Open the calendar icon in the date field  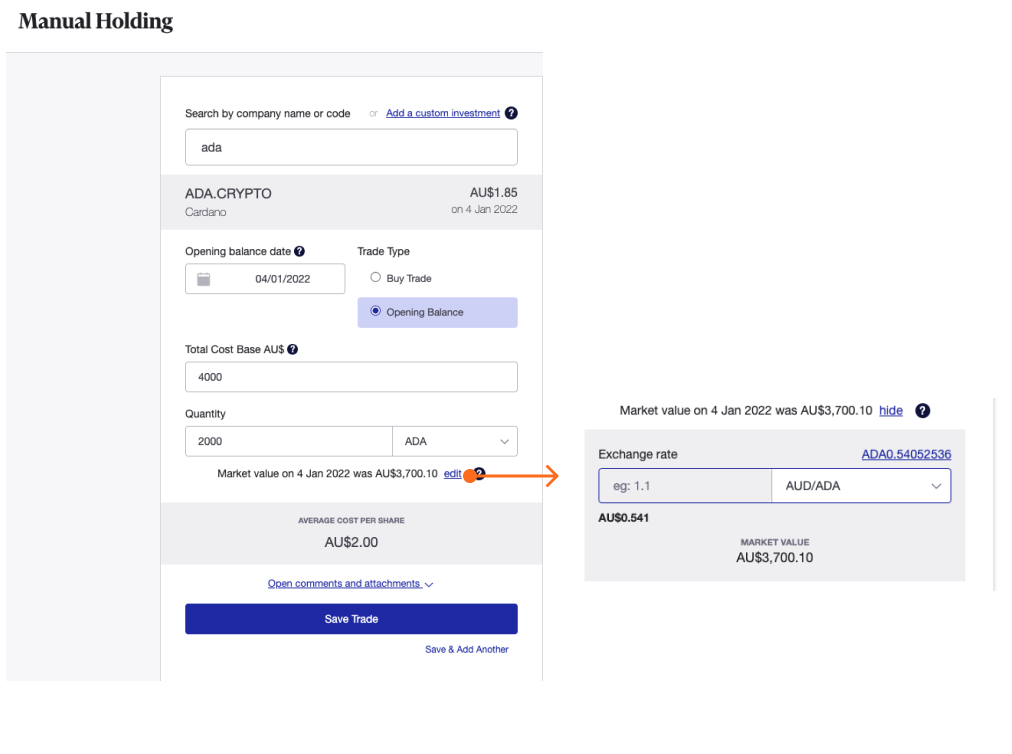204,279
